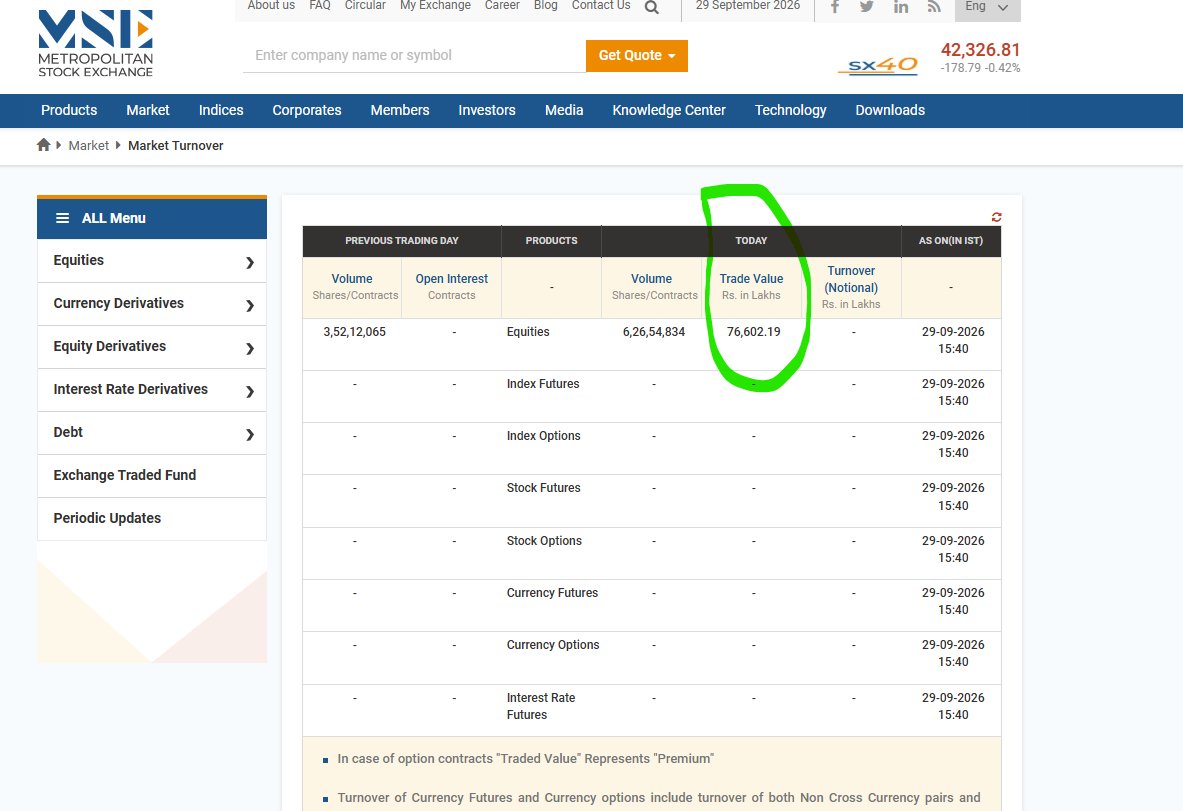1183x811 pixels.
Task: Open the FAQ link
Action: point(320,5)
